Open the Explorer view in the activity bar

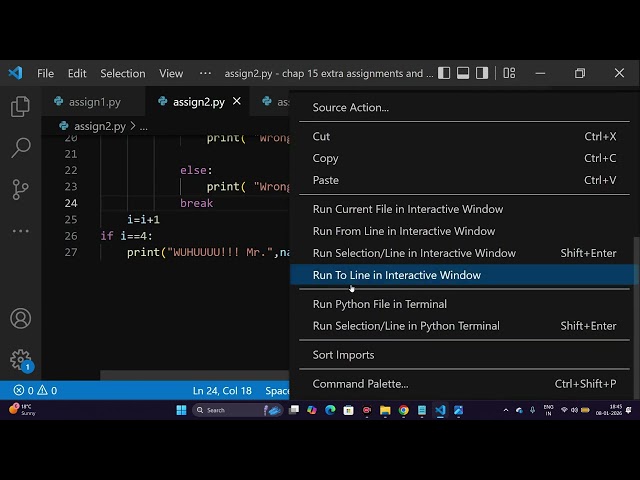coord(20,106)
